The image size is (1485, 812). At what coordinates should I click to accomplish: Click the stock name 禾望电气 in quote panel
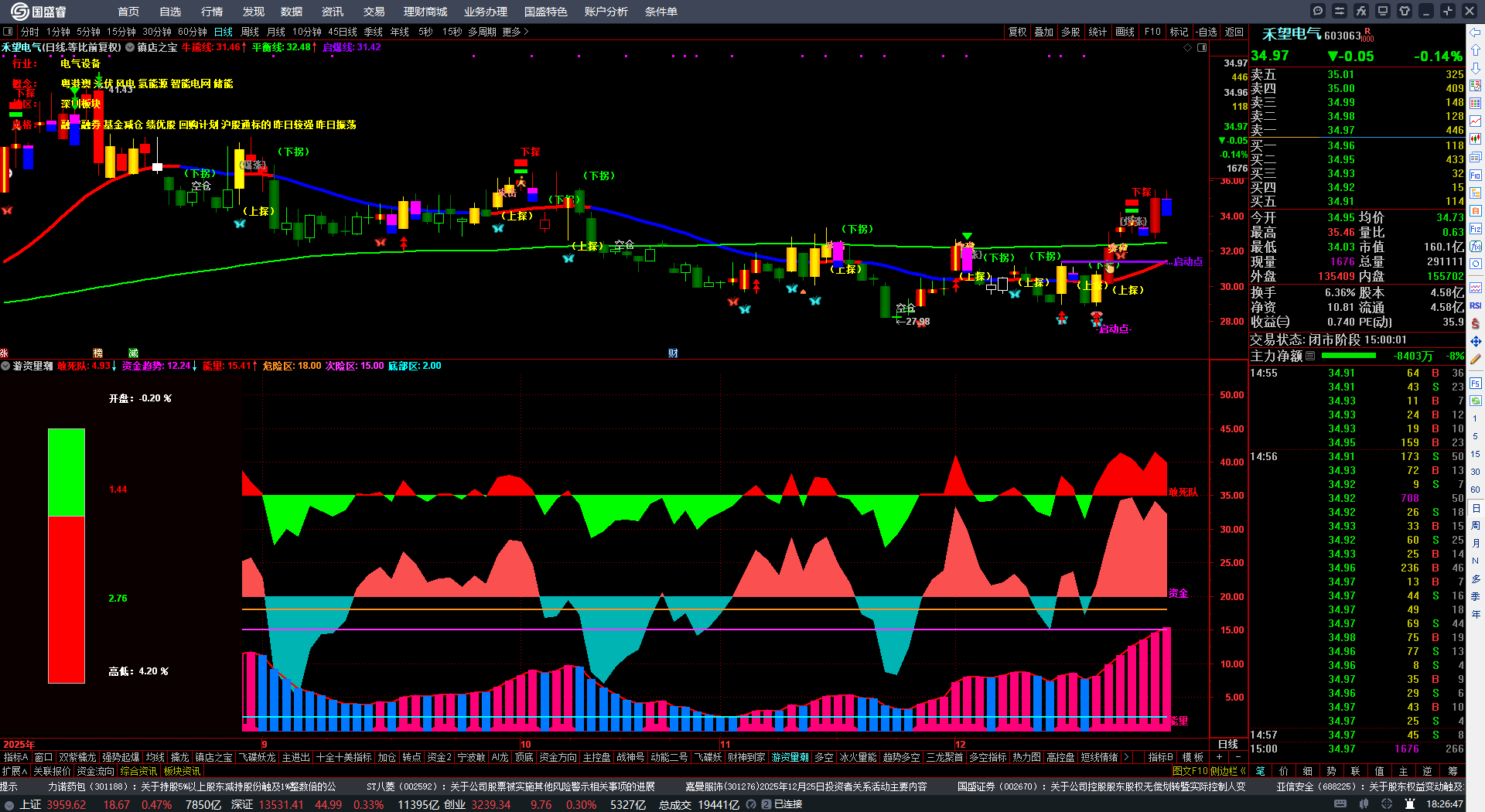(x=1292, y=34)
